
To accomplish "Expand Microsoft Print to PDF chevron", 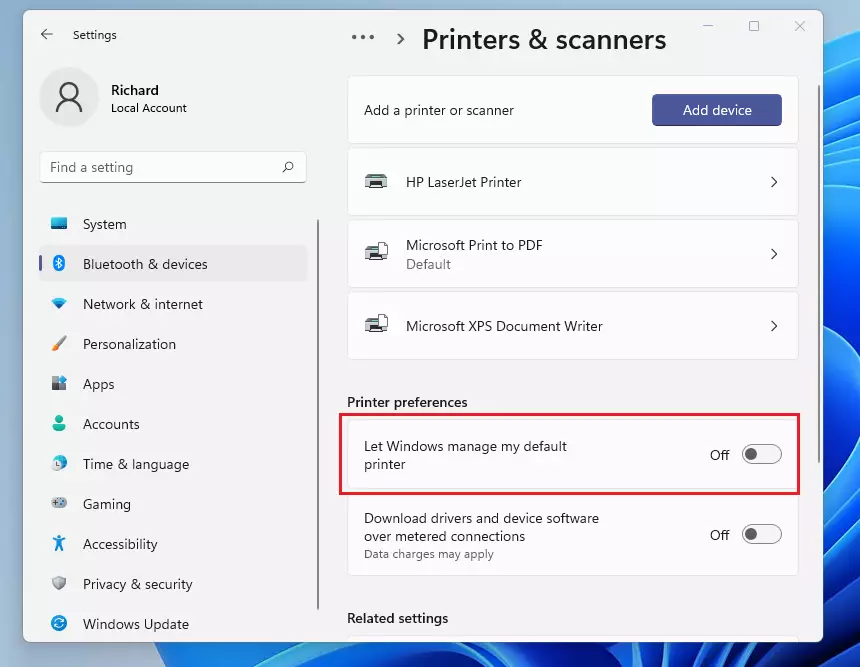I will click(774, 254).
